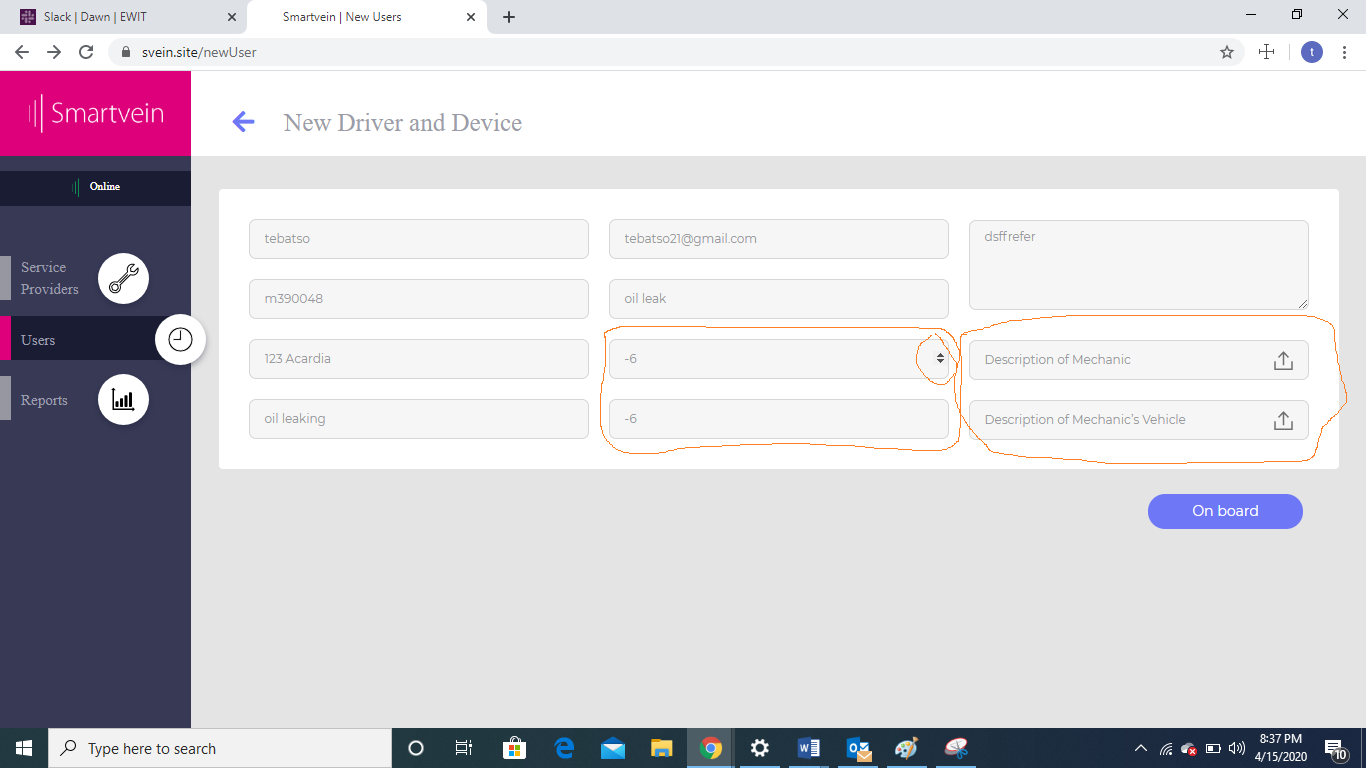Click the spinner arrows on the -6 field
Viewport: 1366px width, 768px height.
940,358
